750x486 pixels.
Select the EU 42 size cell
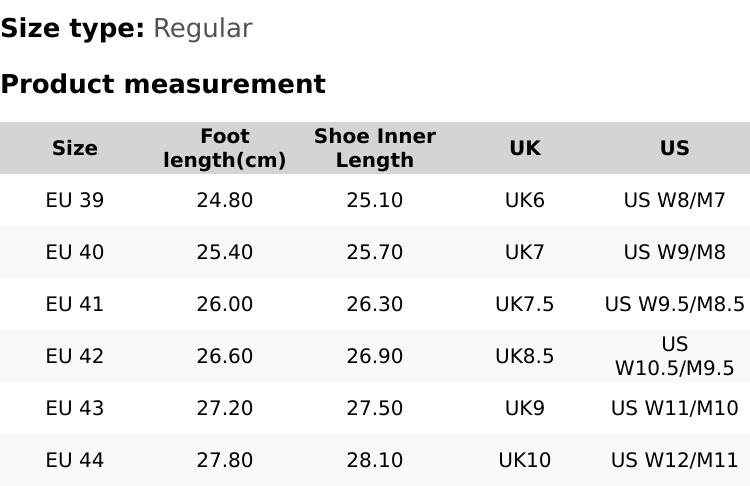click(75, 356)
